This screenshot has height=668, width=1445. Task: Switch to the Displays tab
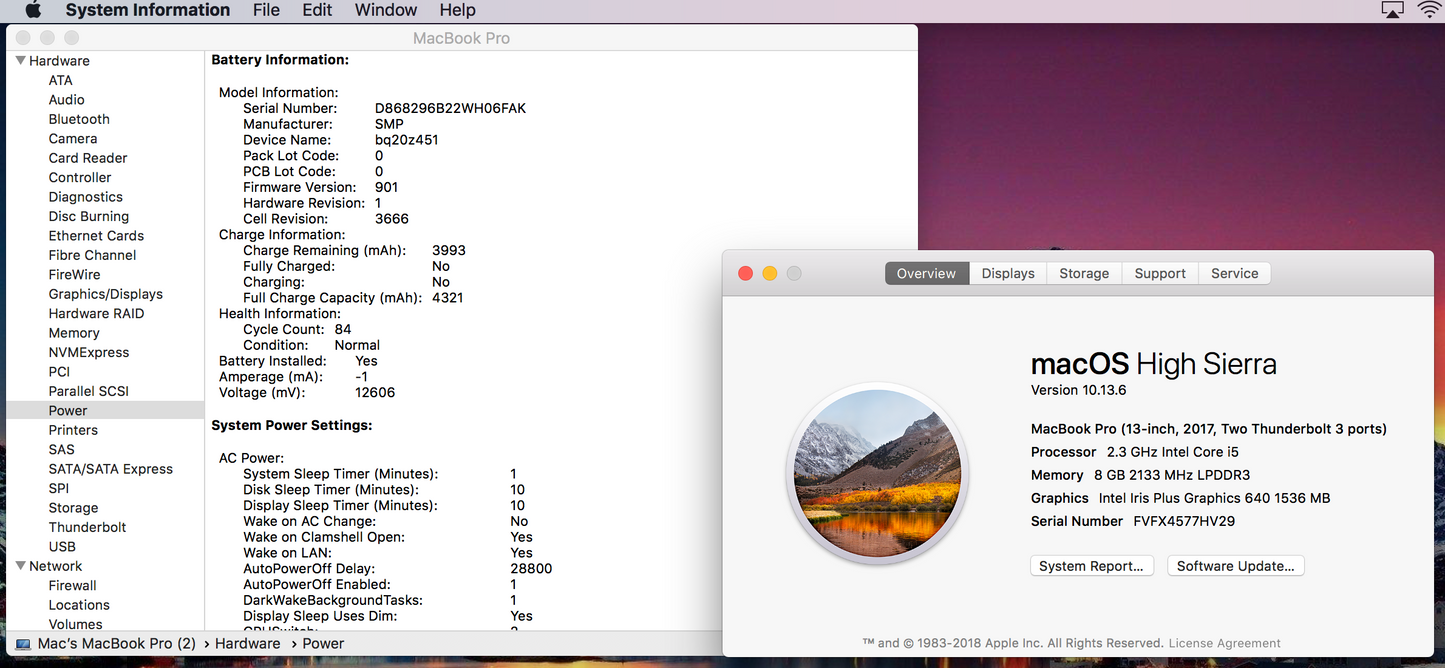(x=1007, y=273)
